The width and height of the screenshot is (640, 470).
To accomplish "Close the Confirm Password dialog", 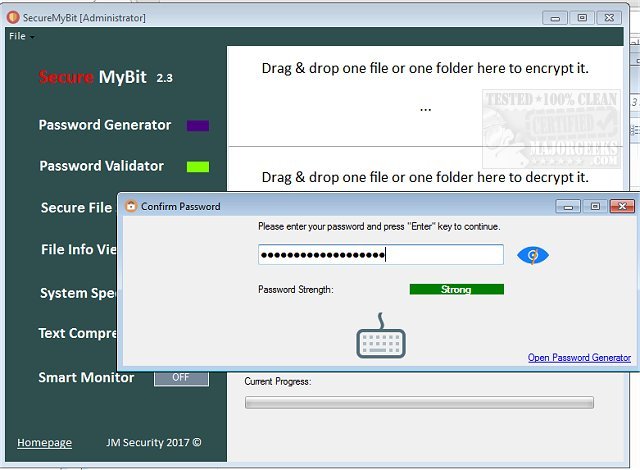I will [x=622, y=206].
